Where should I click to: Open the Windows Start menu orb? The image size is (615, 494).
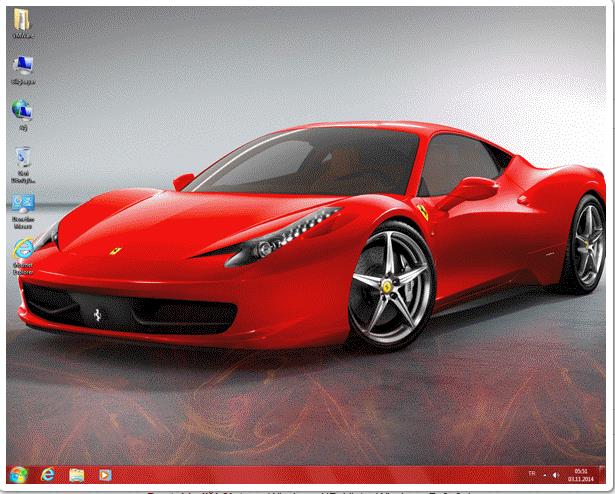coord(18,474)
